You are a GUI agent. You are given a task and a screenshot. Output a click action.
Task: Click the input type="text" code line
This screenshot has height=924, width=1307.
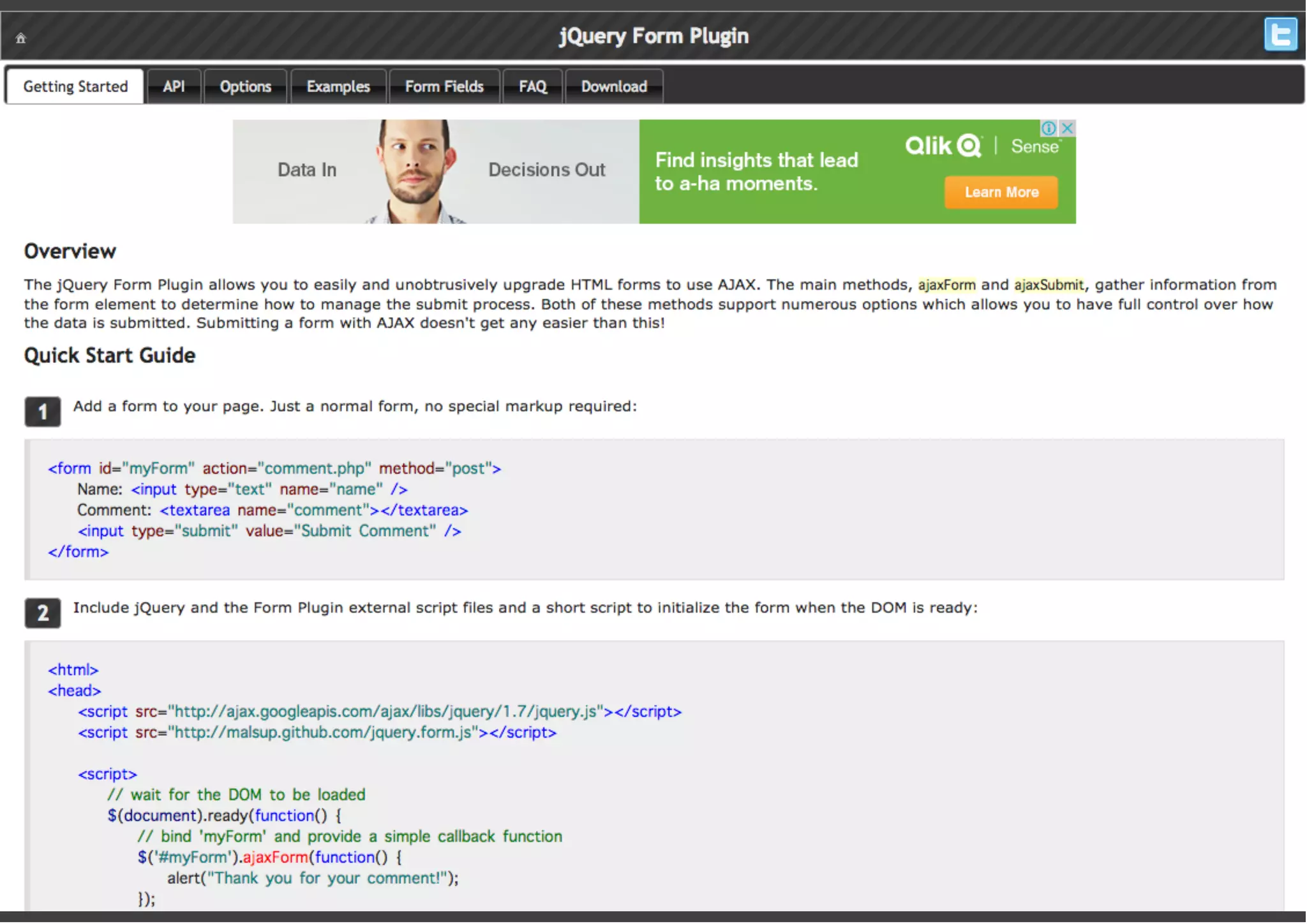[x=243, y=489]
